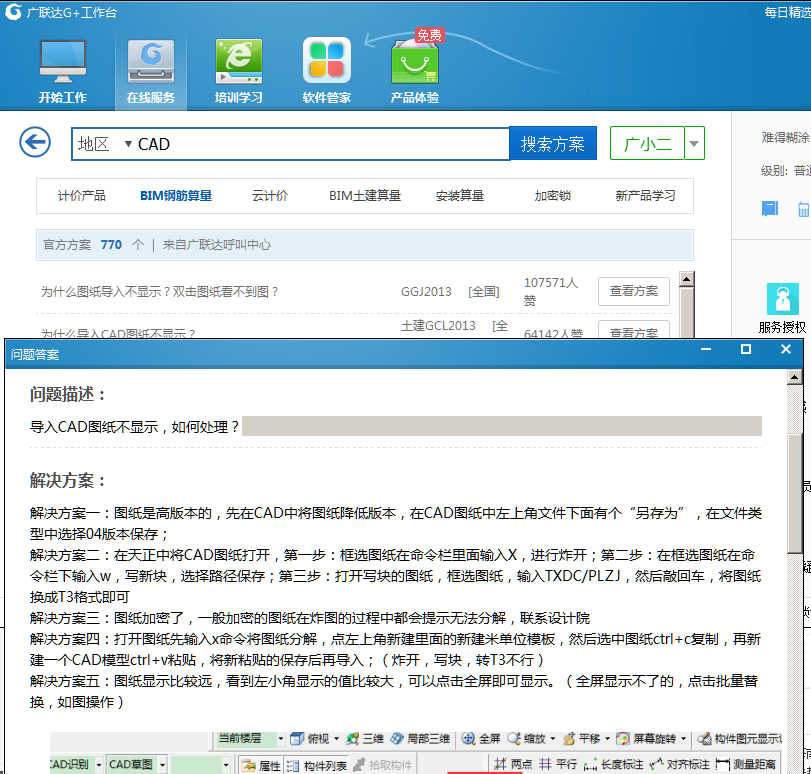Click results list scrollbar up arrow
The image size is (811, 774).
[686, 279]
